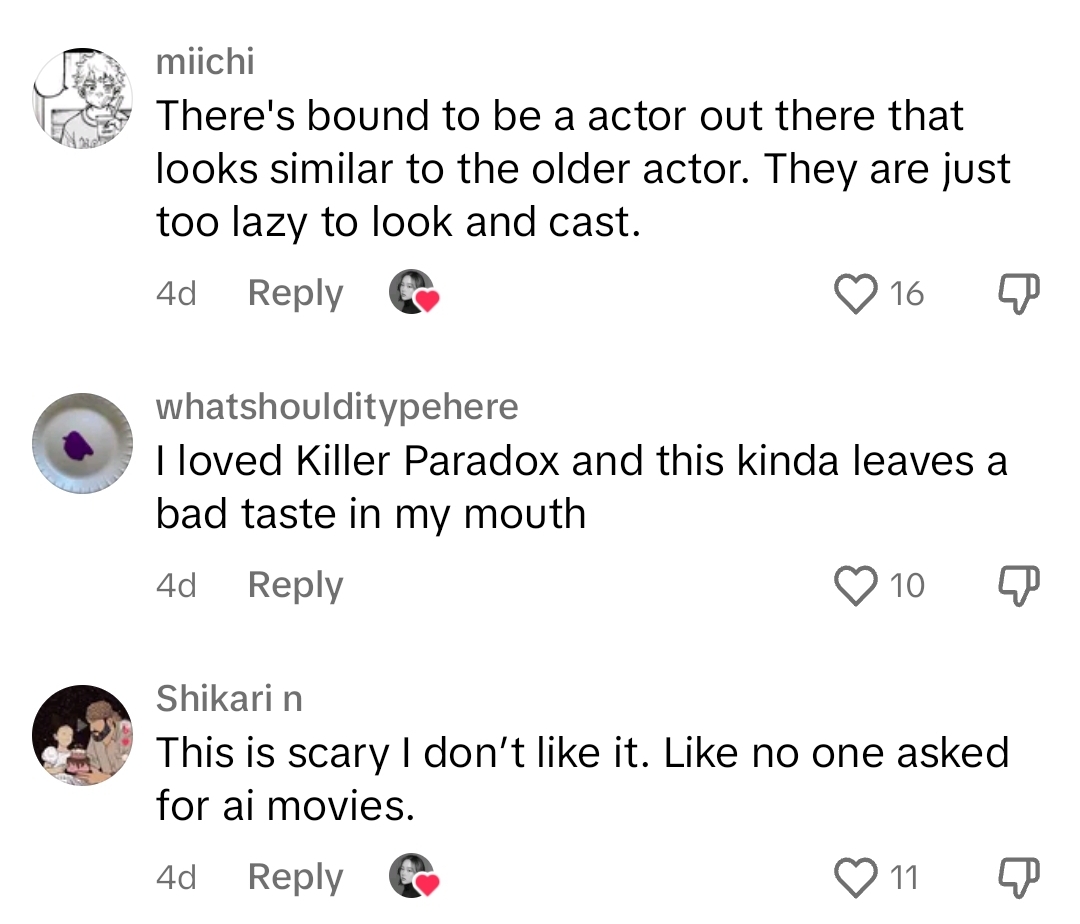Reply to miichi's comment
This screenshot has width=1080, height=924.
[294, 293]
